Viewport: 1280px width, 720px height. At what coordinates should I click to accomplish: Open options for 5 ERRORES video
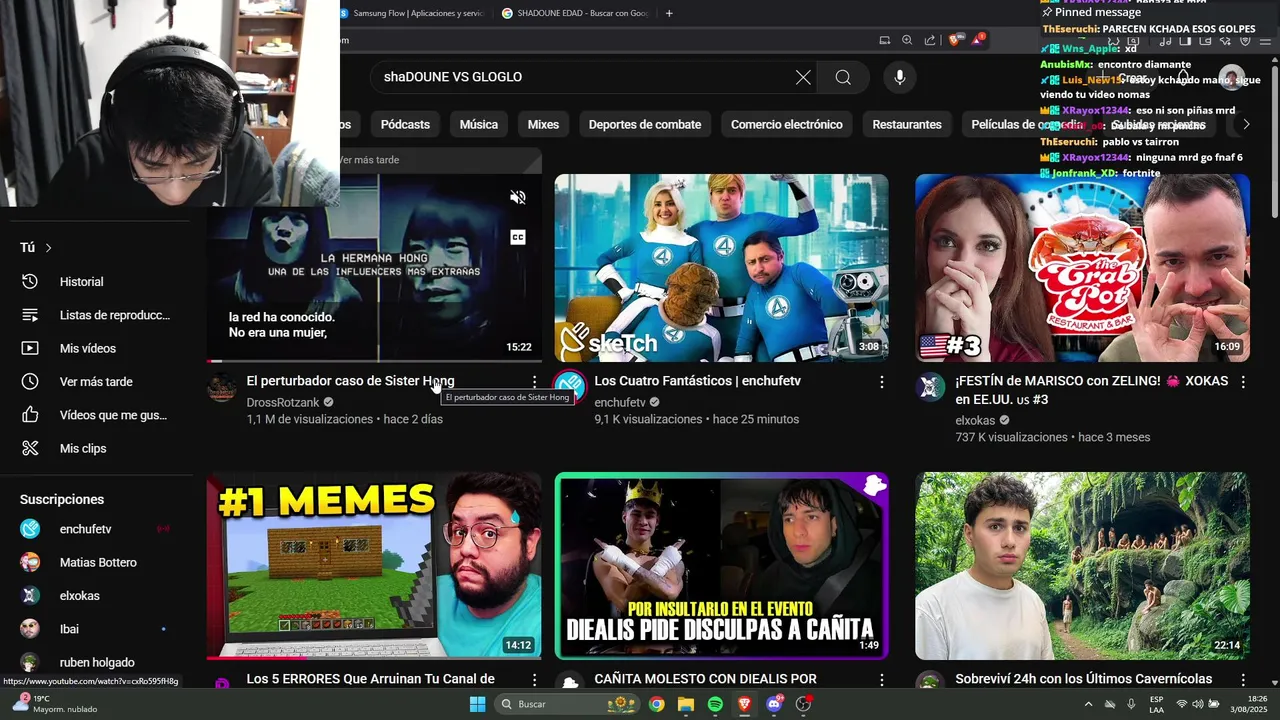pyautogui.click(x=535, y=680)
